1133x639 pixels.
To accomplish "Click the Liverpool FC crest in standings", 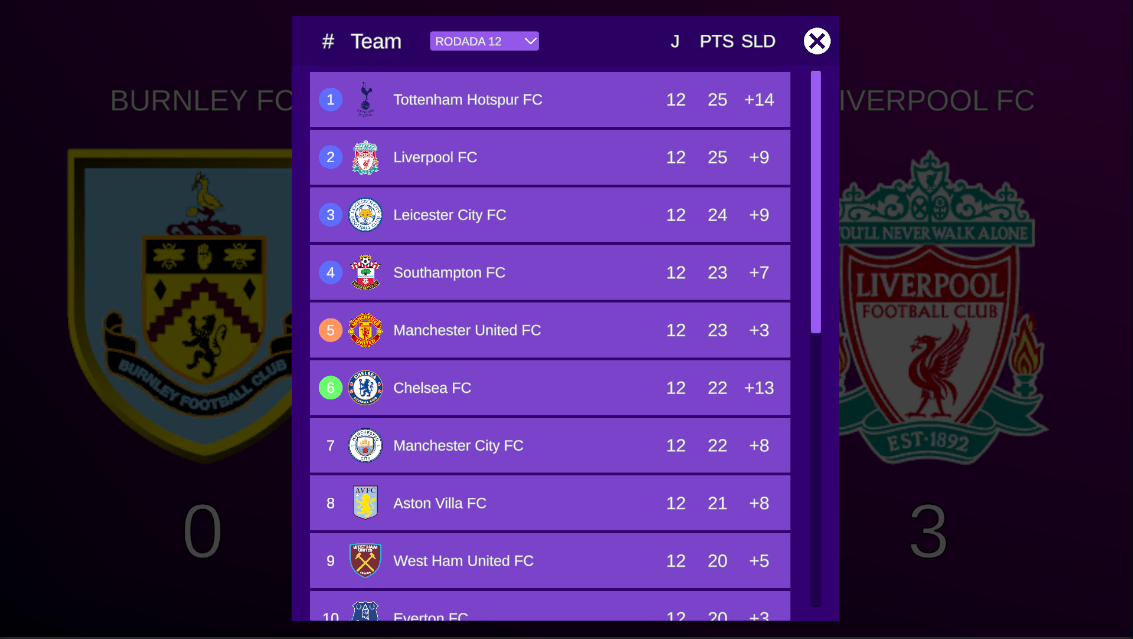I will pos(365,158).
